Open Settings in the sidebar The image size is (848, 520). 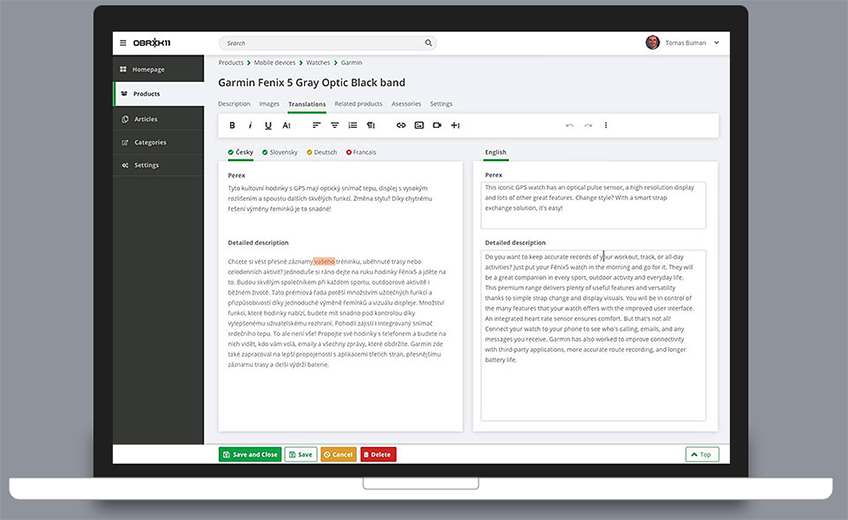pyautogui.click(x=158, y=165)
